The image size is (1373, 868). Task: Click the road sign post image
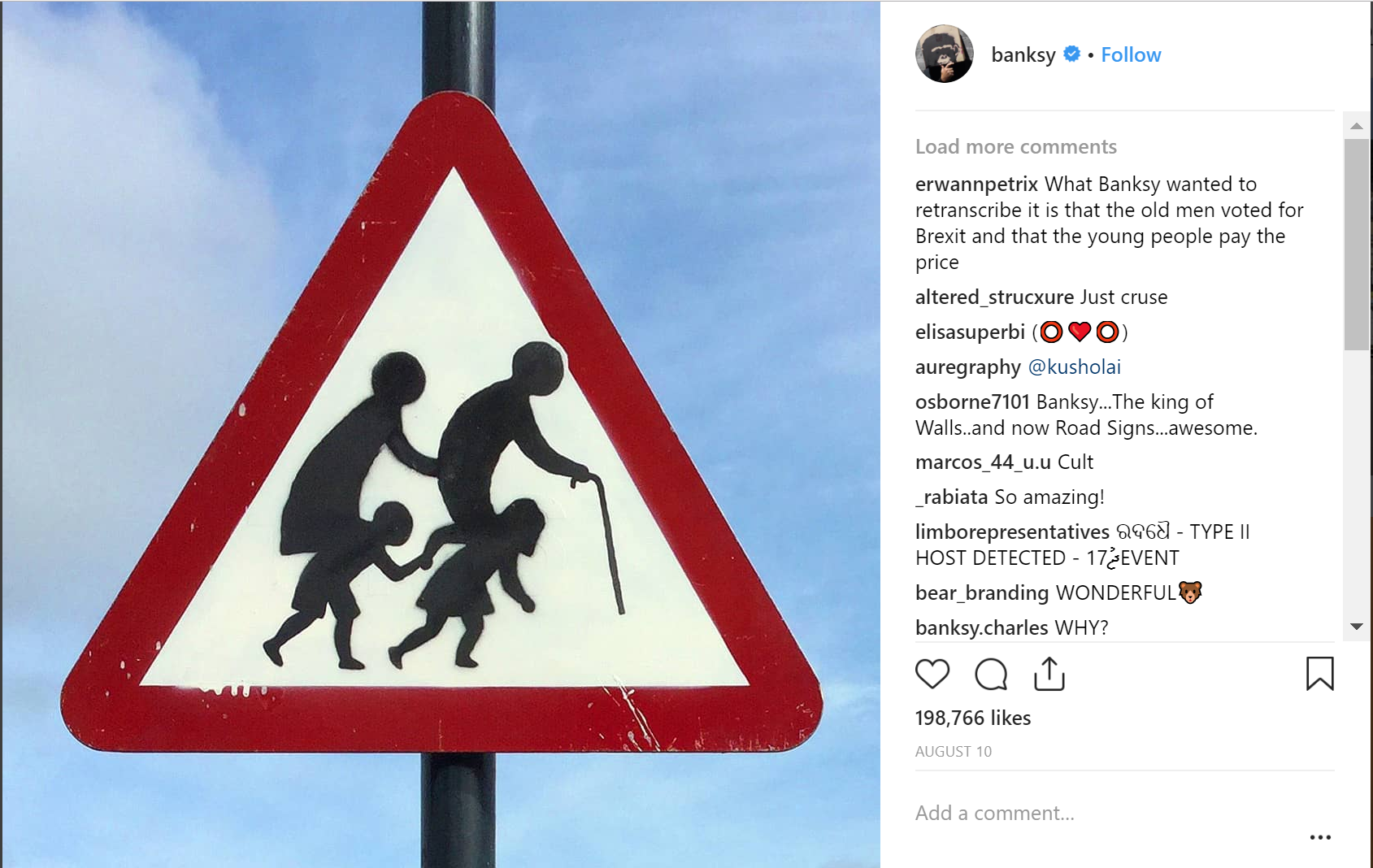[x=441, y=434]
